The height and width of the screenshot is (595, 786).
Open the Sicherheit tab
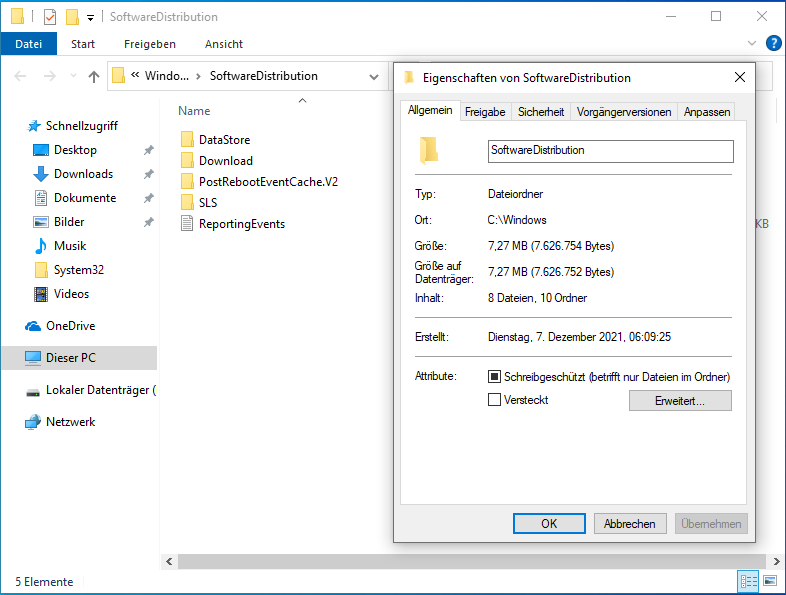541,112
